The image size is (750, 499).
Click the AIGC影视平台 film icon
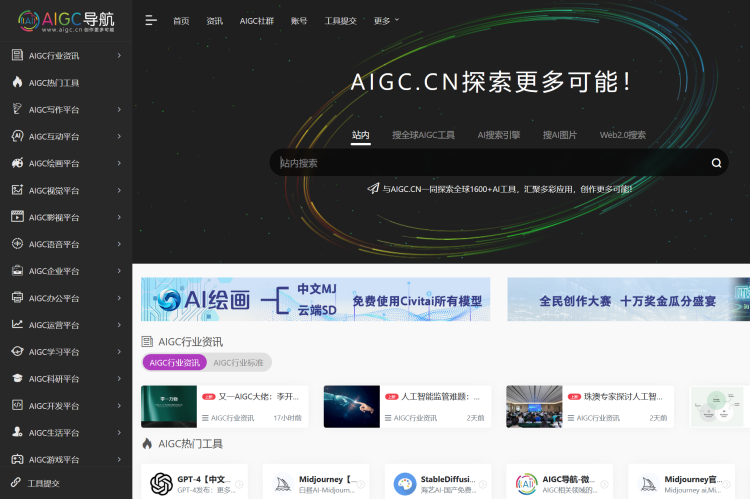tap(17, 217)
